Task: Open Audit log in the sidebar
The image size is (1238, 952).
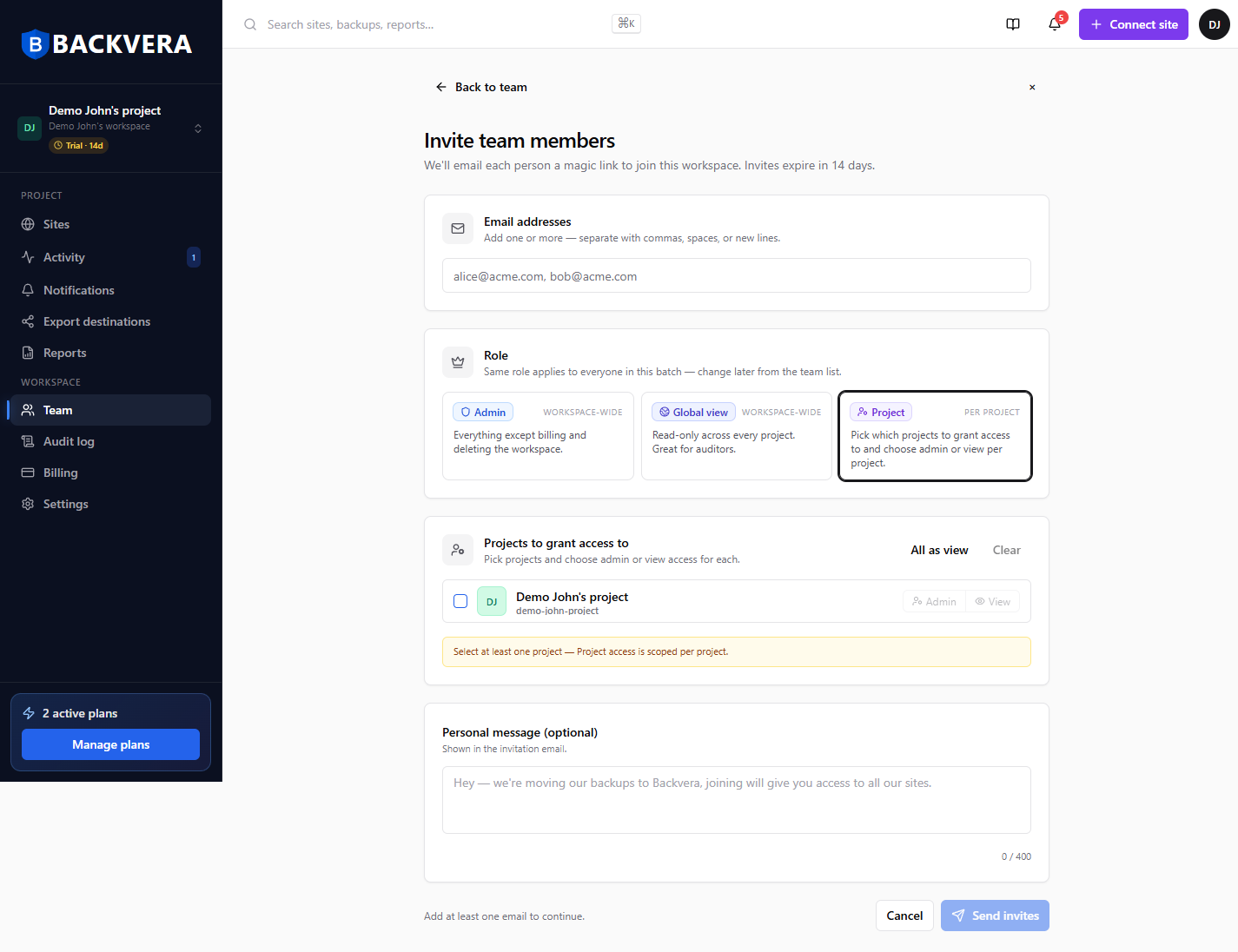Action: click(x=111, y=441)
